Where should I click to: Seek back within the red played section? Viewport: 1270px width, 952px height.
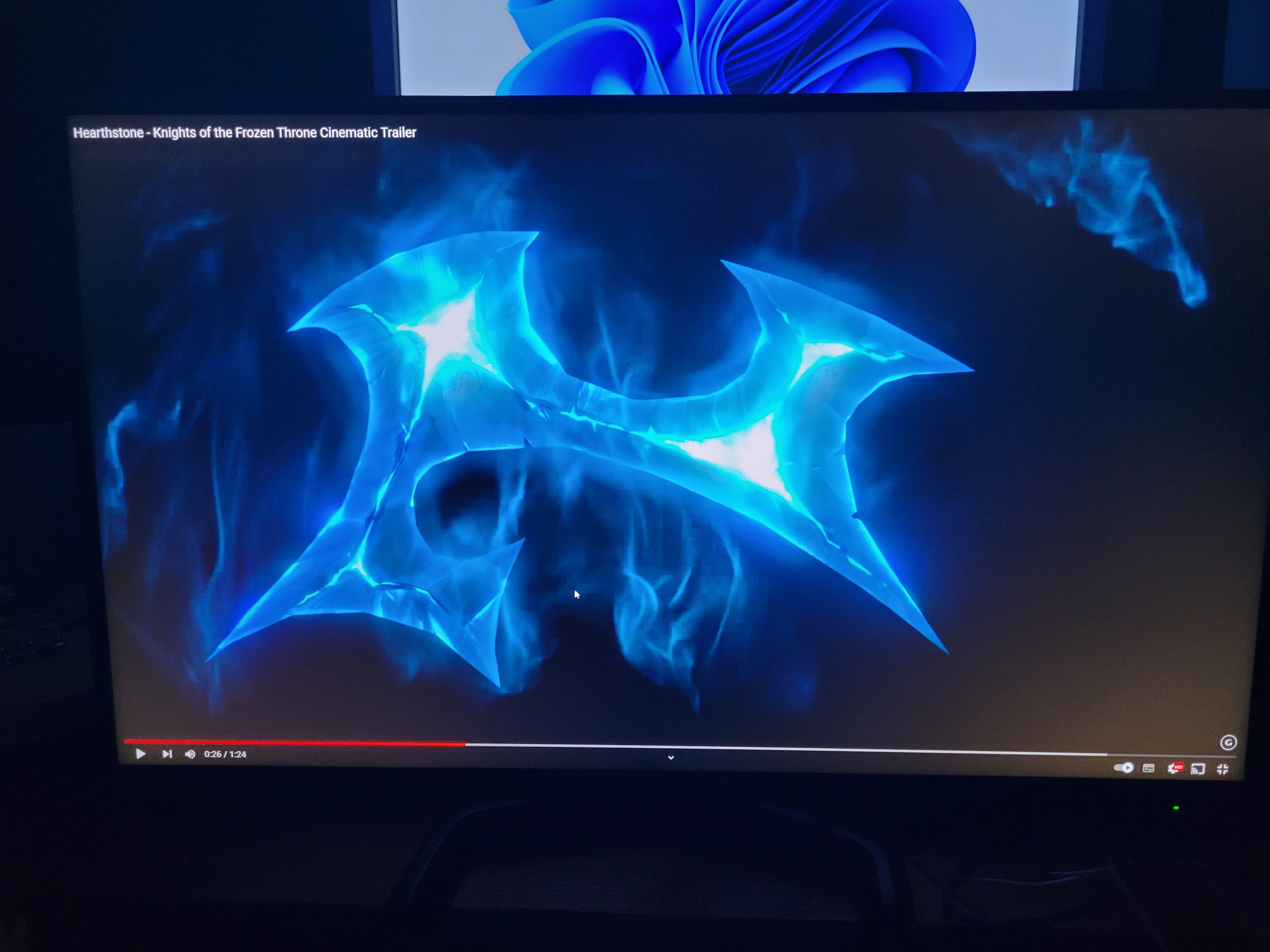(x=287, y=742)
